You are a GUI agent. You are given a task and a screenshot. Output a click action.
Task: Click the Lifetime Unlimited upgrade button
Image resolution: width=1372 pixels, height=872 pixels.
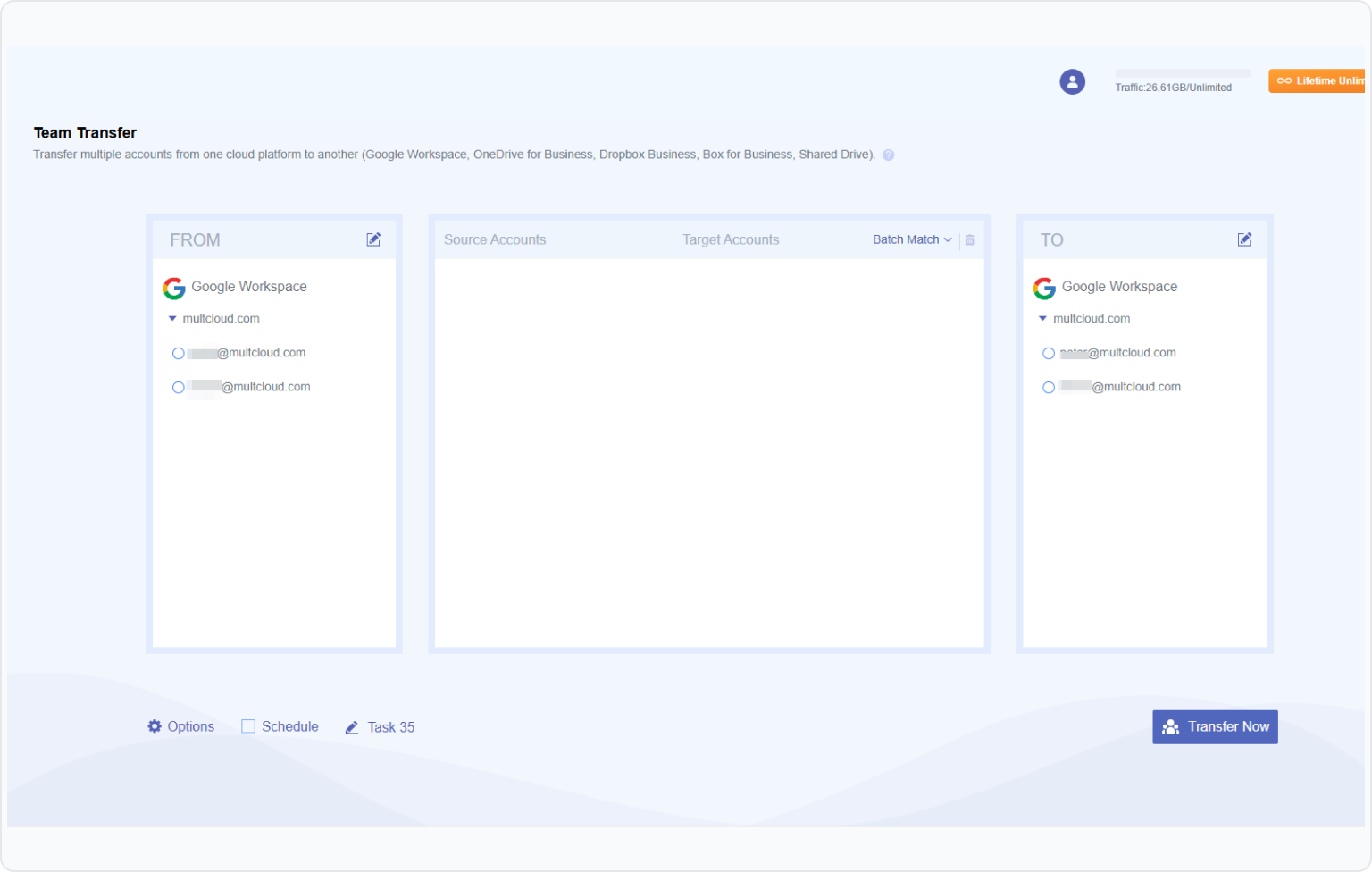coord(1317,80)
